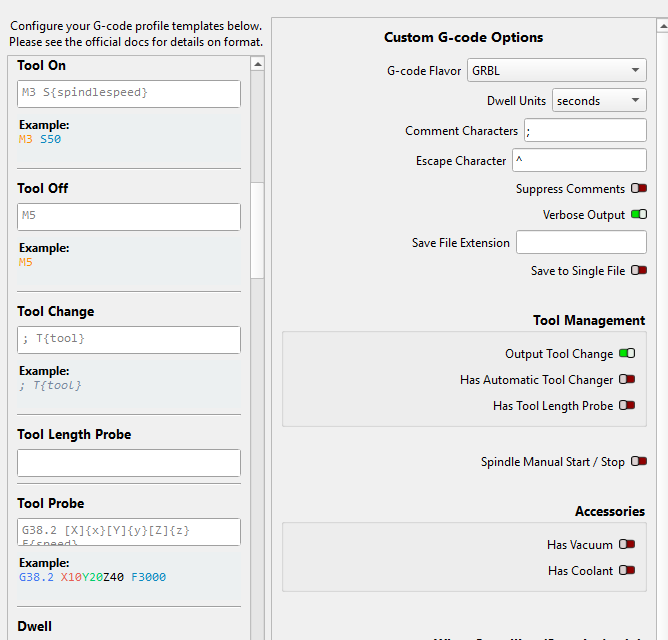Click the Tool Probe example G38.2 line

point(92,577)
